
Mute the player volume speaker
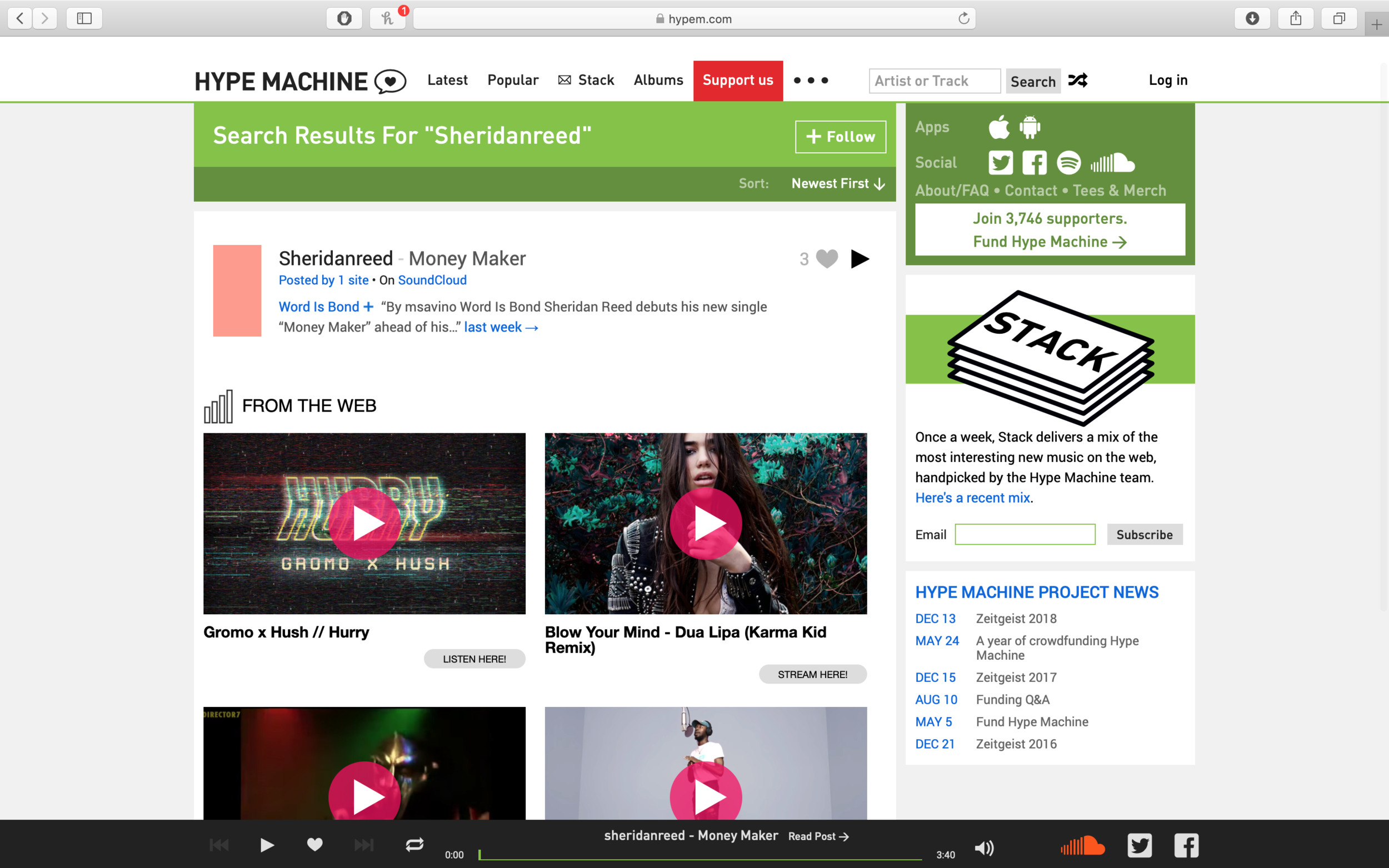coord(984,848)
